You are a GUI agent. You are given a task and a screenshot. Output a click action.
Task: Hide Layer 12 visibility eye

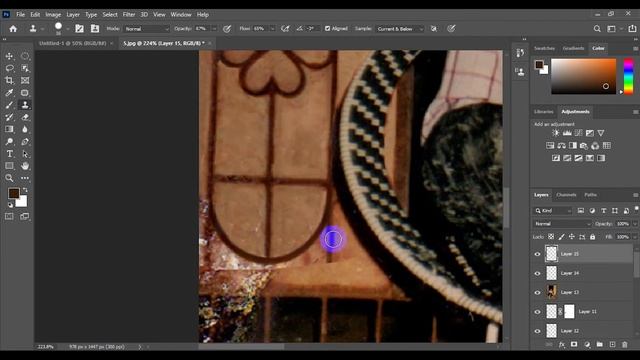tap(537, 331)
